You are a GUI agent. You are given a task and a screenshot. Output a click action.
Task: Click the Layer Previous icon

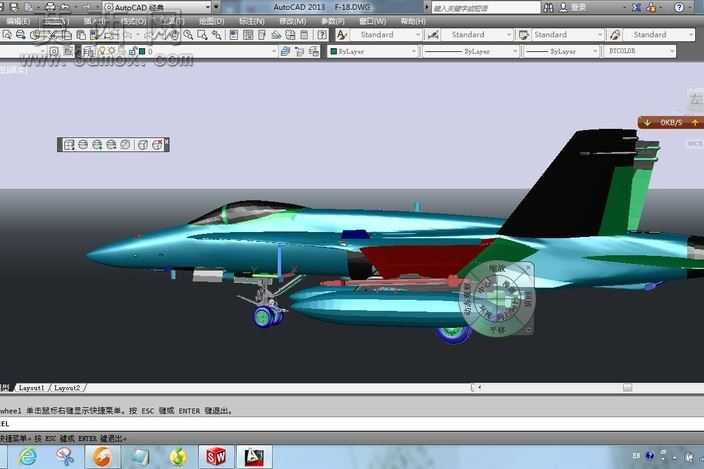[299, 52]
